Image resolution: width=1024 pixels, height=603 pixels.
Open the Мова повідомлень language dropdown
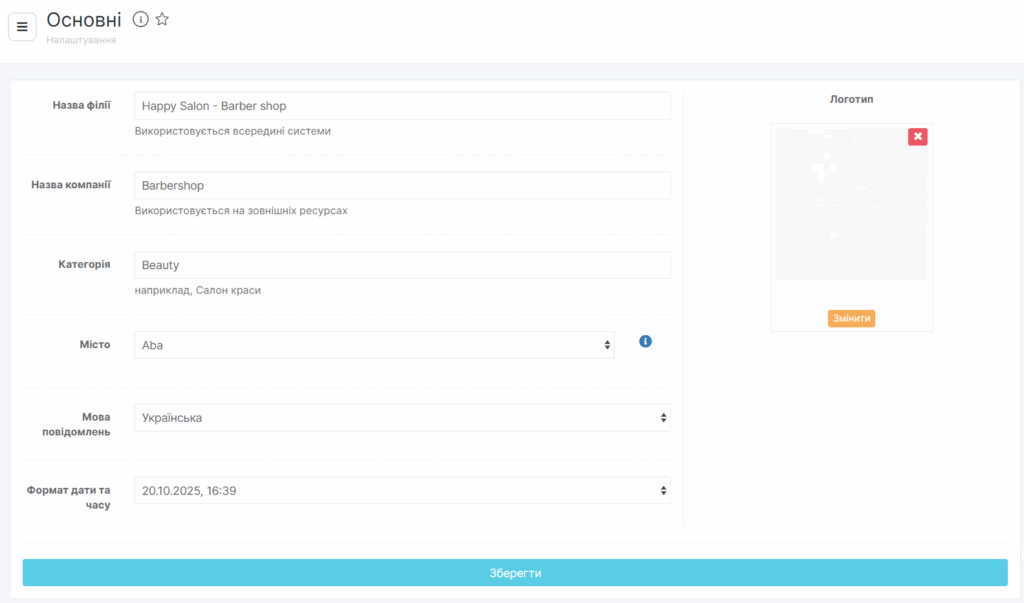402,418
